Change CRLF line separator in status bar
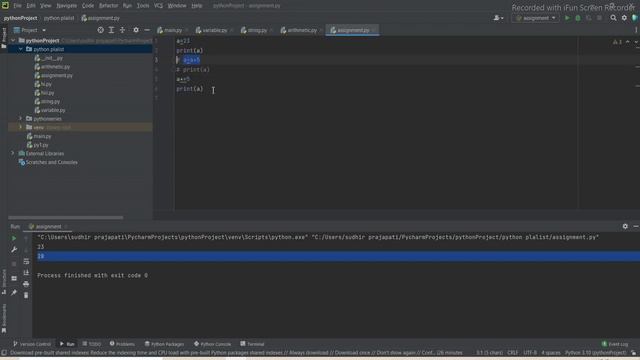This screenshot has height=360, width=640. [x=513, y=353]
